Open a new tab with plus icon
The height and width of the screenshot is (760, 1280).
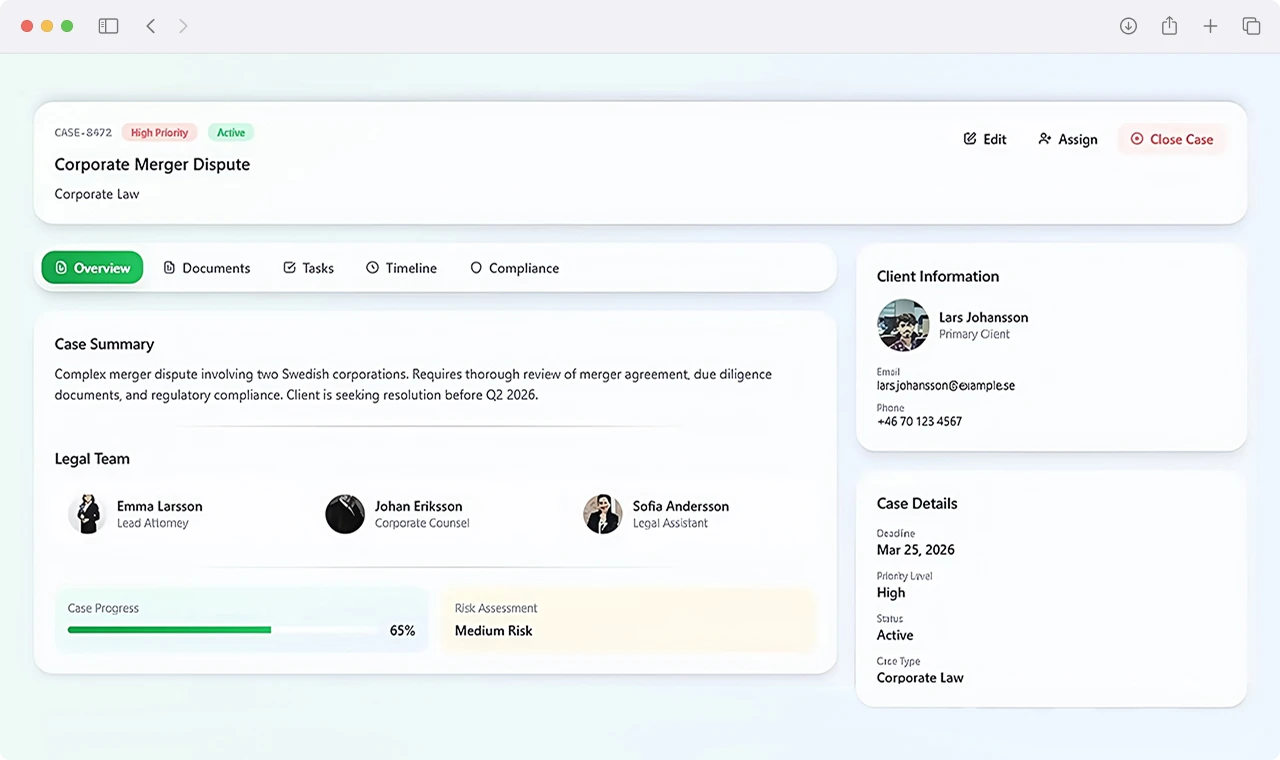click(x=1210, y=26)
